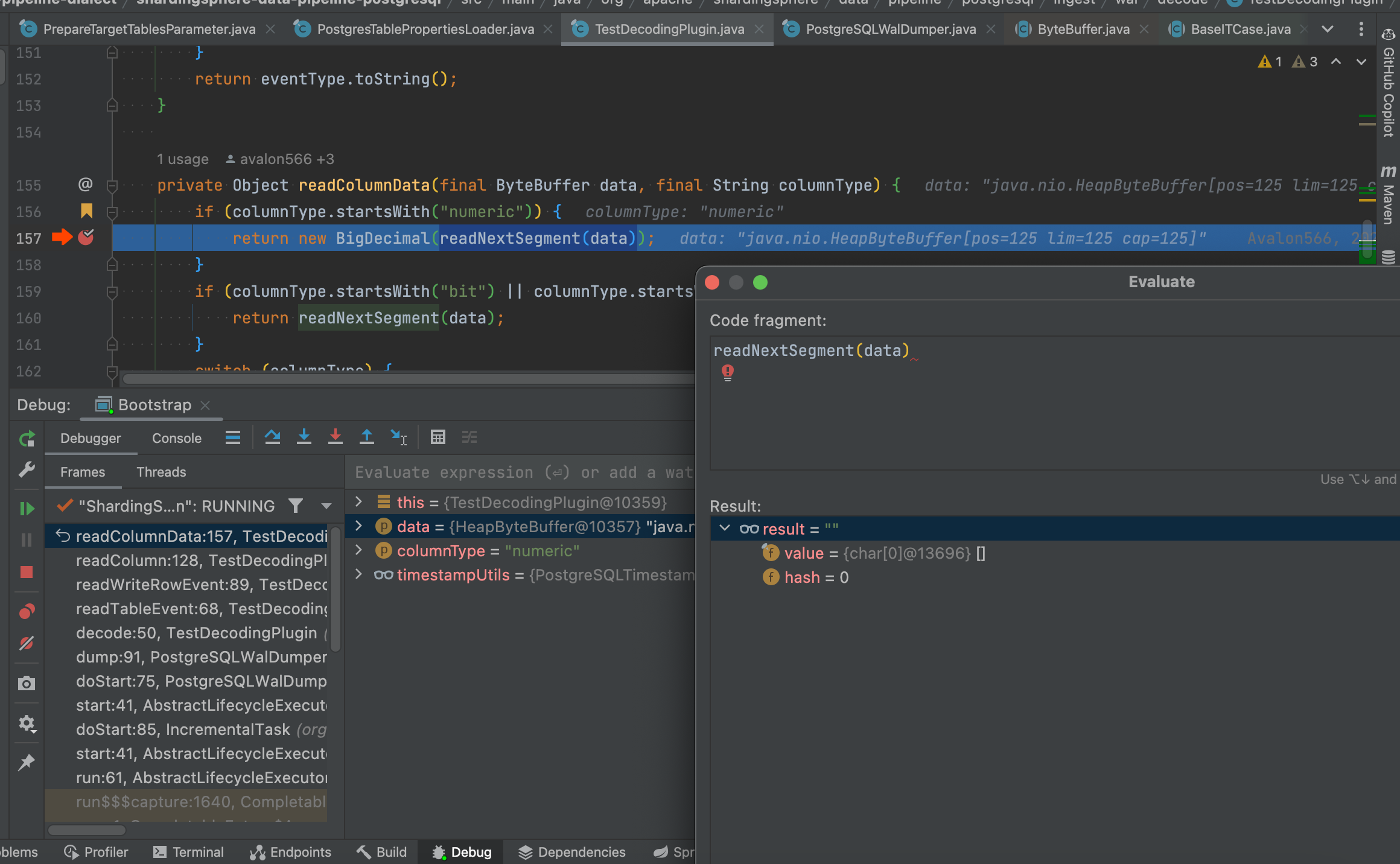Expand the columnType variable node

point(358,550)
